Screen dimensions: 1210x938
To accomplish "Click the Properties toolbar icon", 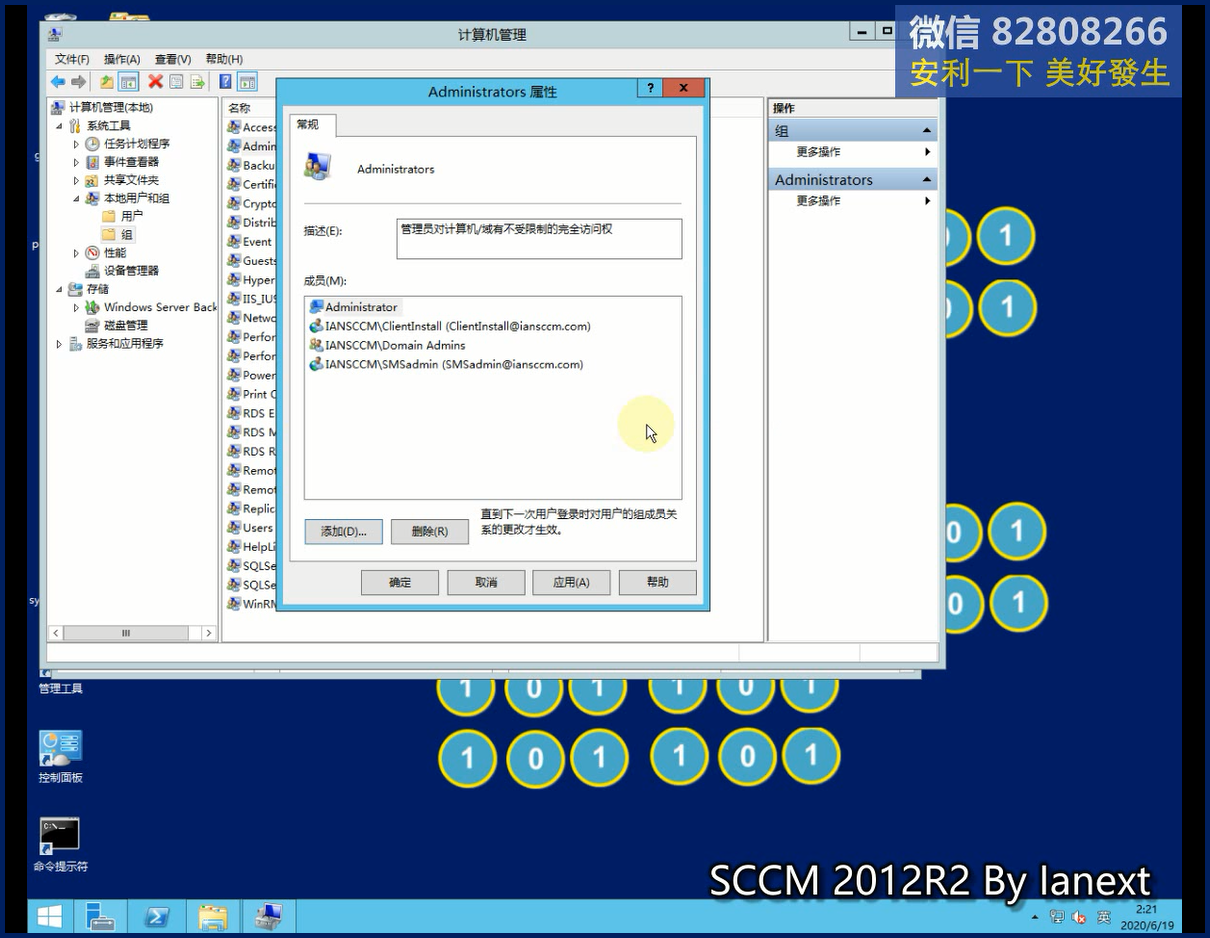I will (176, 82).
